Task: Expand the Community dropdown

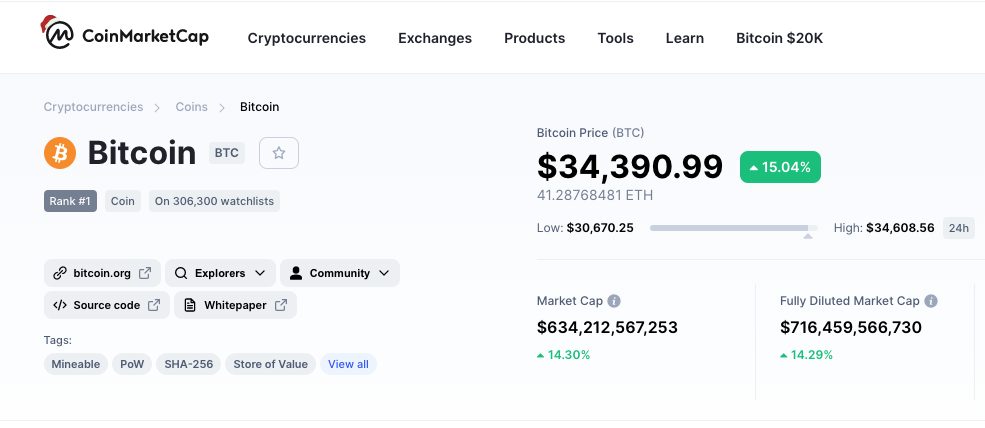Action: 340,273
